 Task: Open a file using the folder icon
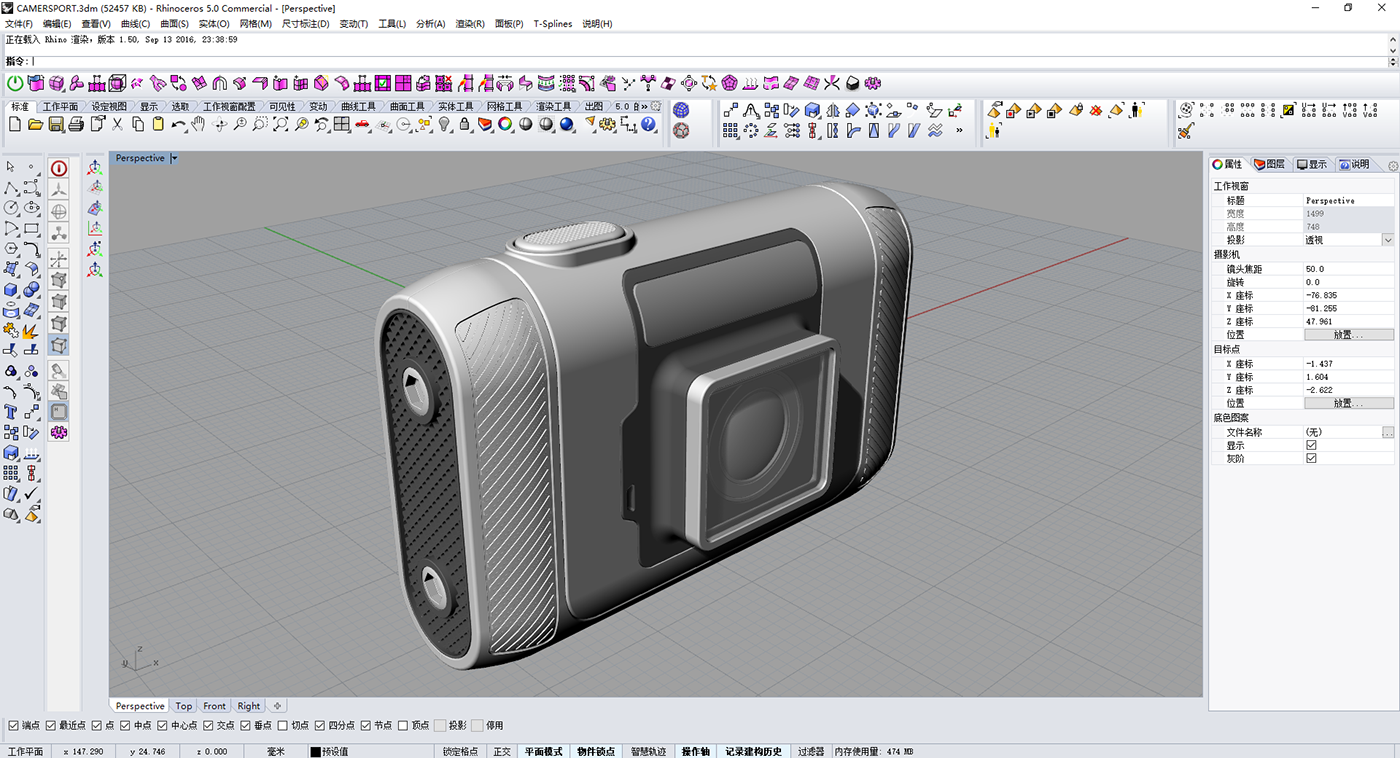tap(33, 125)
